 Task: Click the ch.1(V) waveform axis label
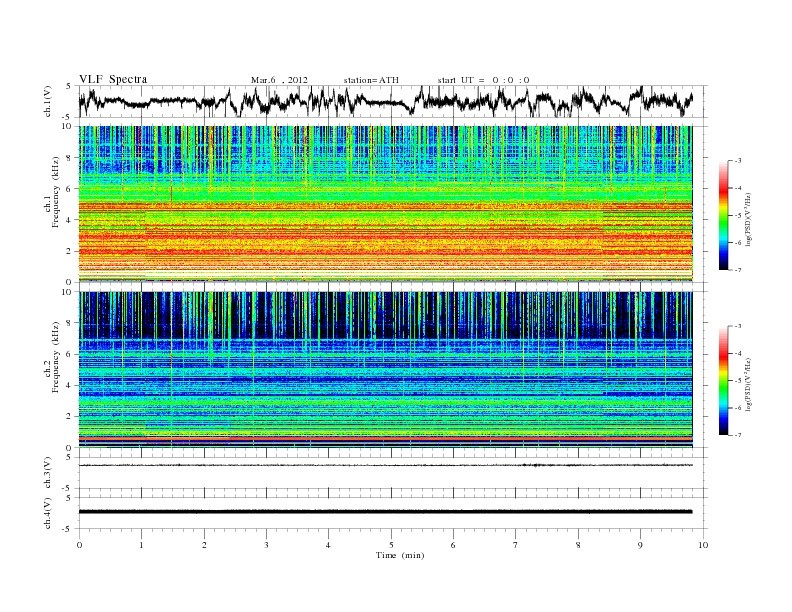coord(48,101)
